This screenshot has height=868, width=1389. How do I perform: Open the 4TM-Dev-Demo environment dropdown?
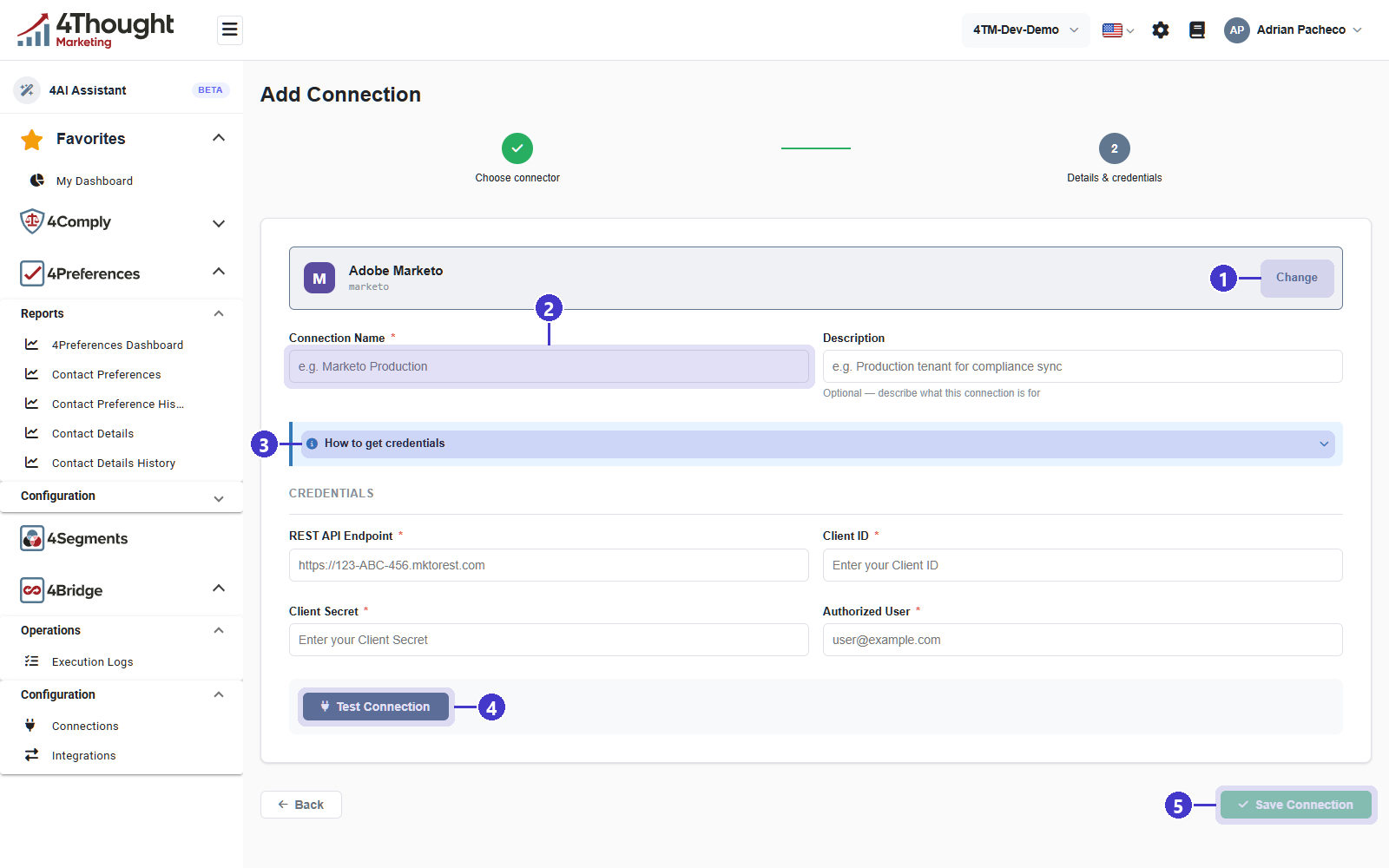(x=1026, y=30)
